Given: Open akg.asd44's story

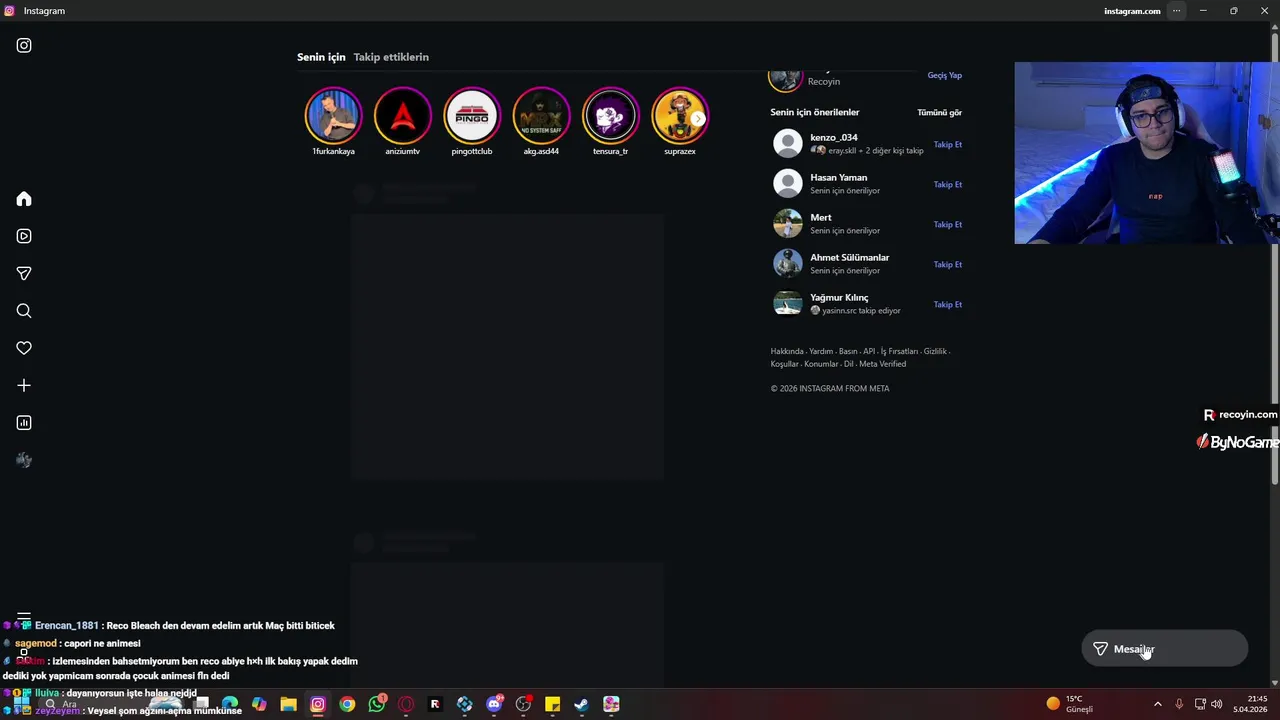Looking at the screenshot, I should [541, 116].
